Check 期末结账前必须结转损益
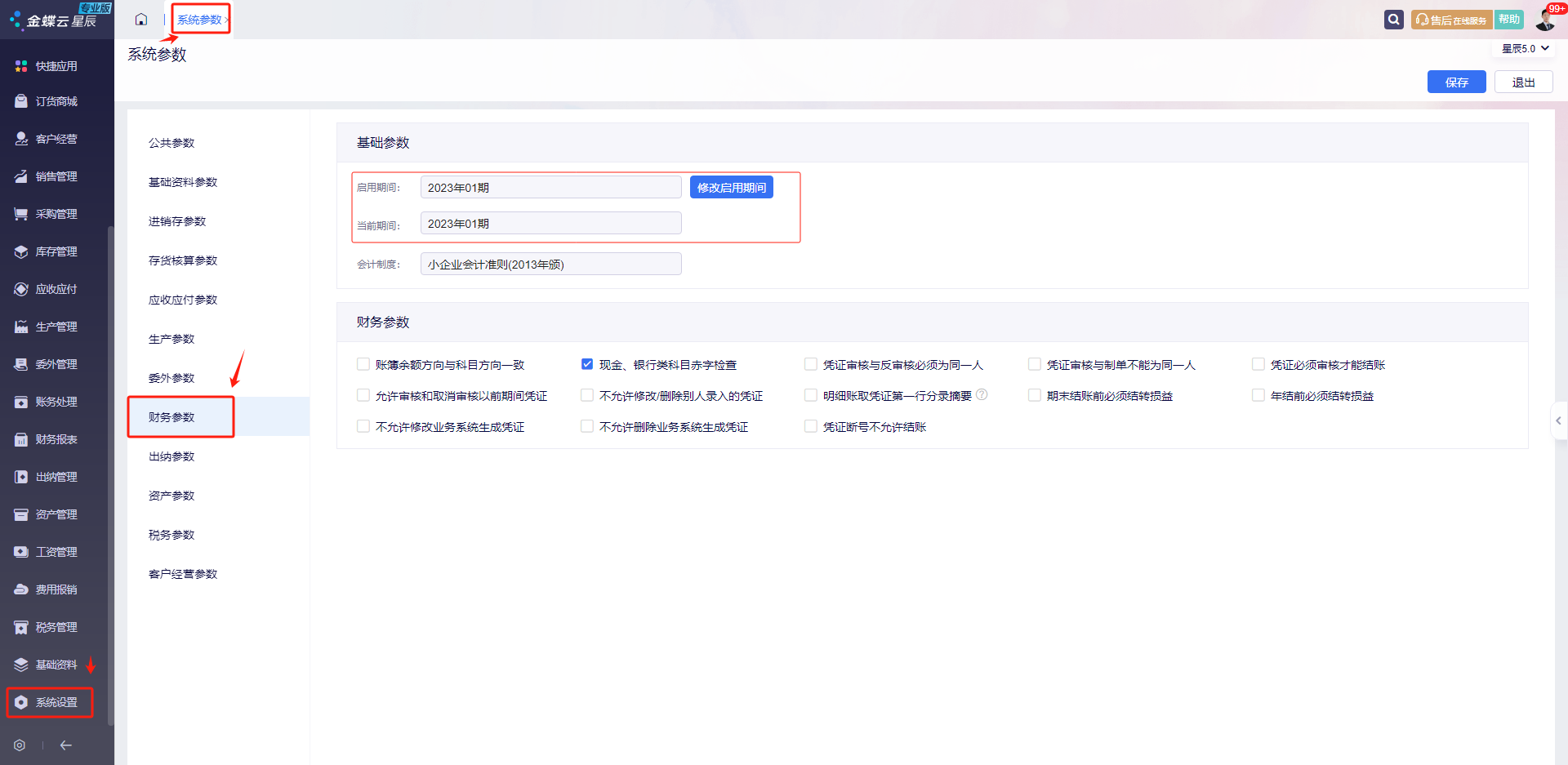Viewport: 1568px width, 765px height. 1035,395
